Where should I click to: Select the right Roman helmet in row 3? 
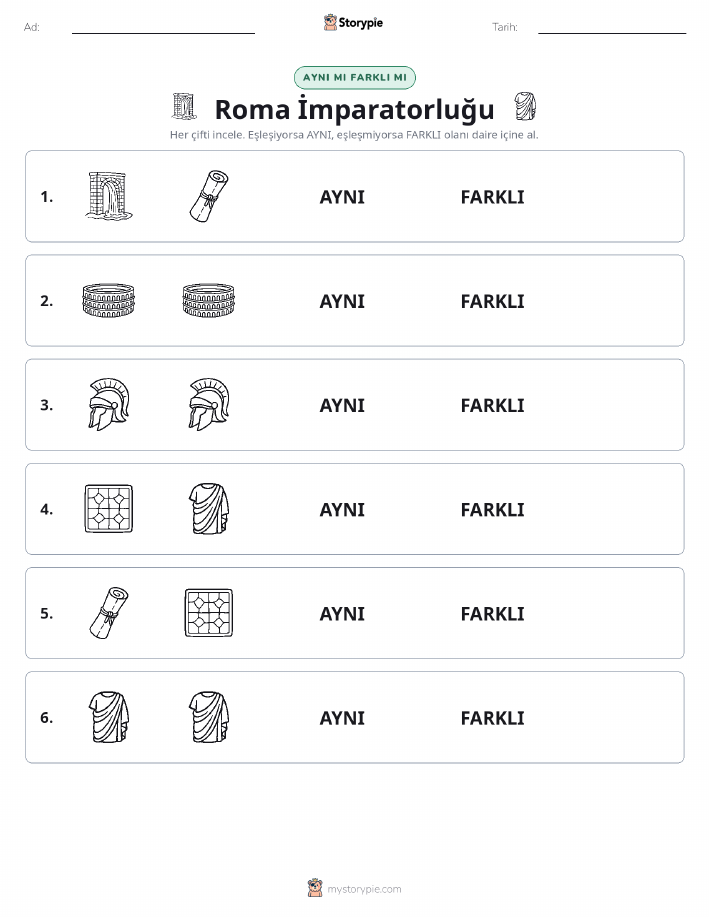click(x=209, y=405)
